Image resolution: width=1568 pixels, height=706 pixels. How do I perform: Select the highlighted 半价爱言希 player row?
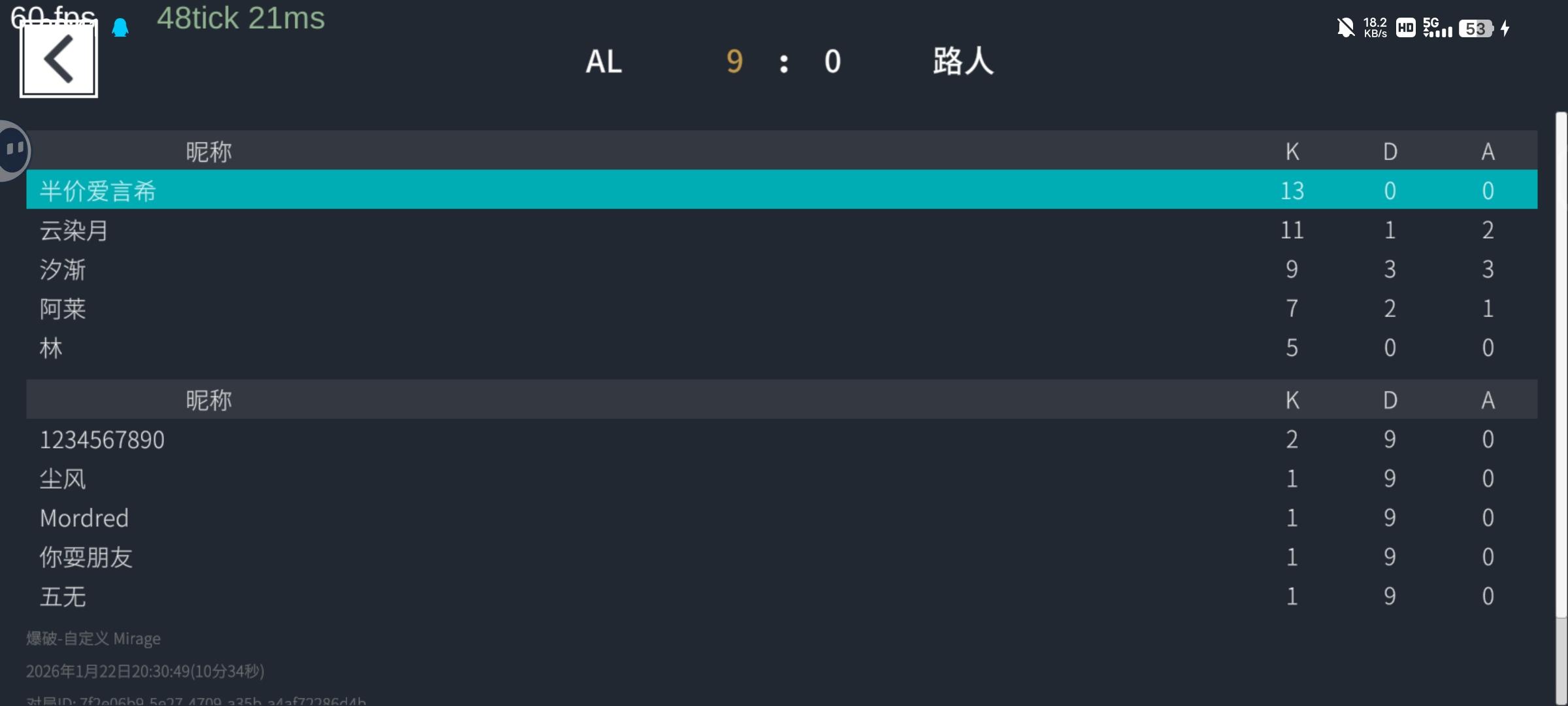click(781, 190)
